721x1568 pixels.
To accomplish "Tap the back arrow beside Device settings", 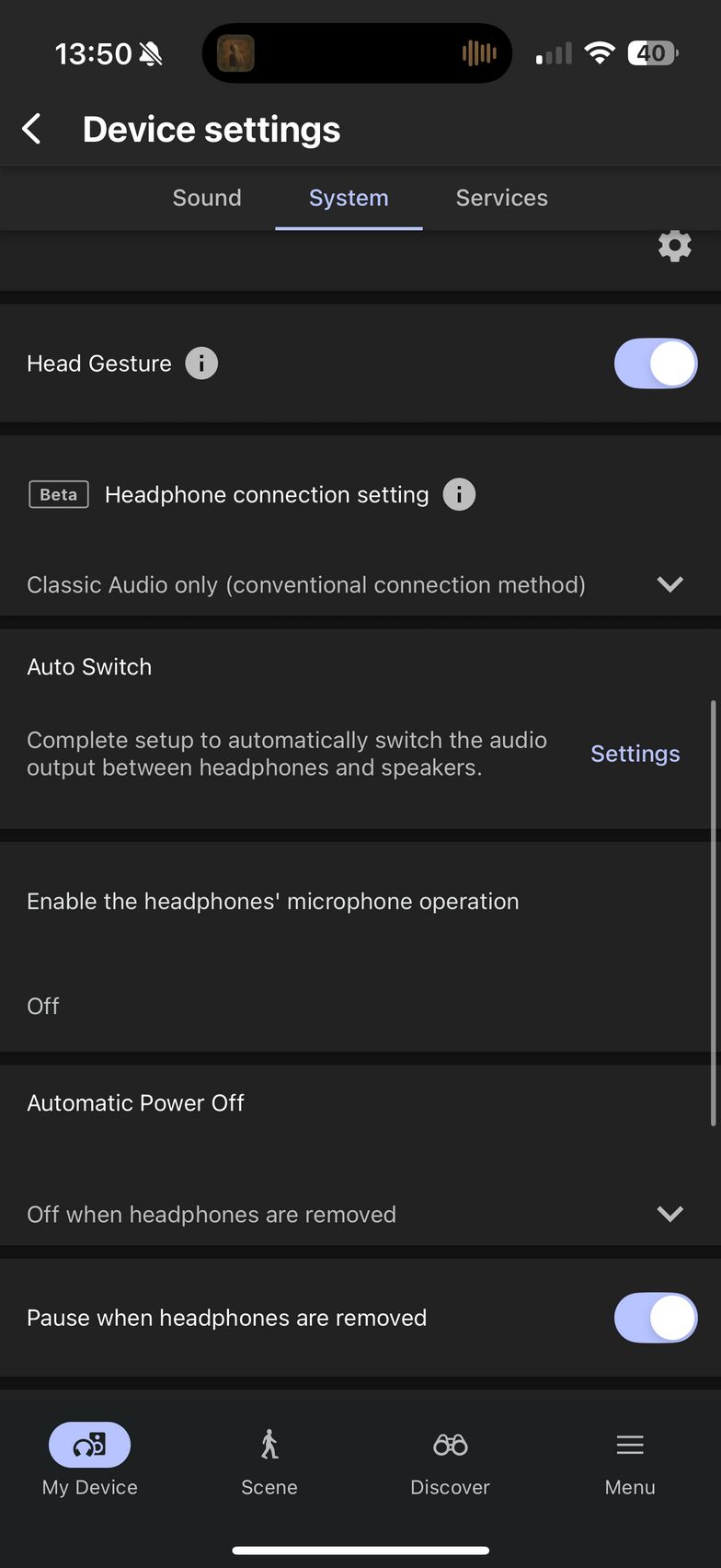I will (x=32, y=129).
